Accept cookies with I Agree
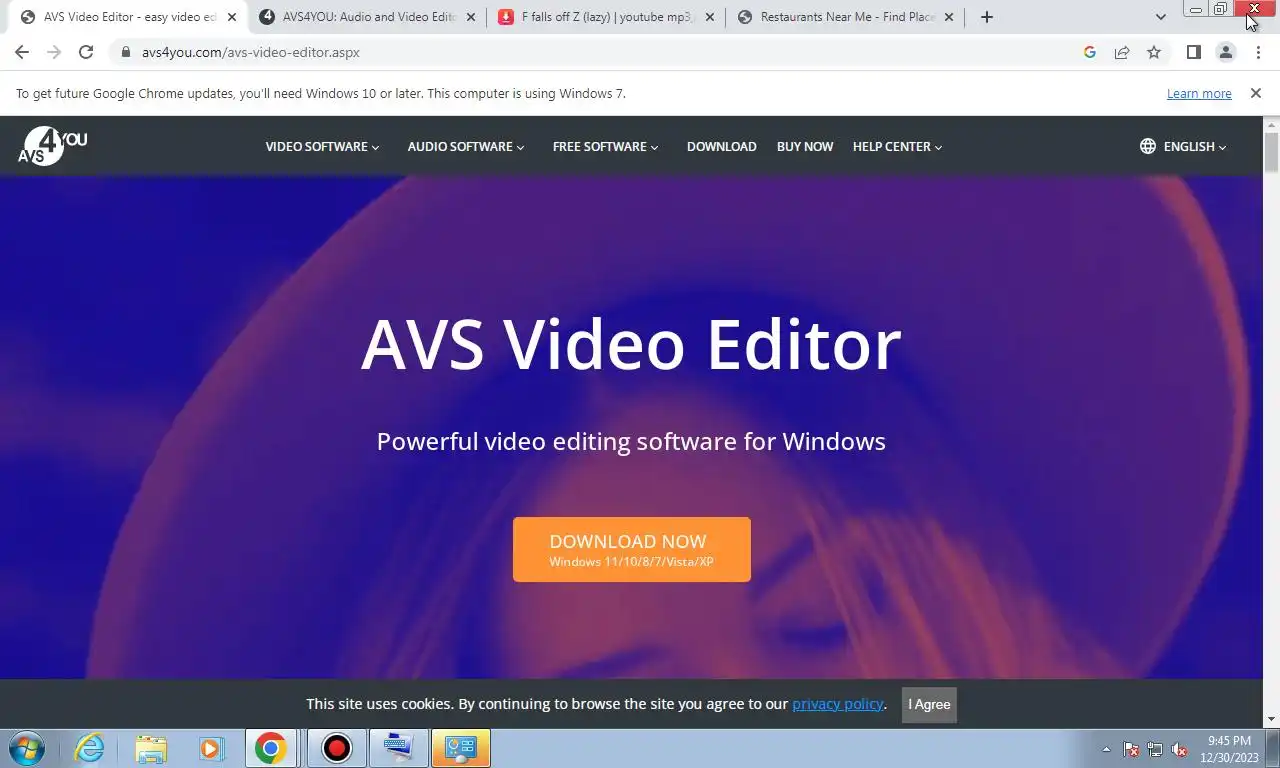Image resolution: width=1280 pixels, height=768 pixels. pyautogui.click(x=929, y=704)
